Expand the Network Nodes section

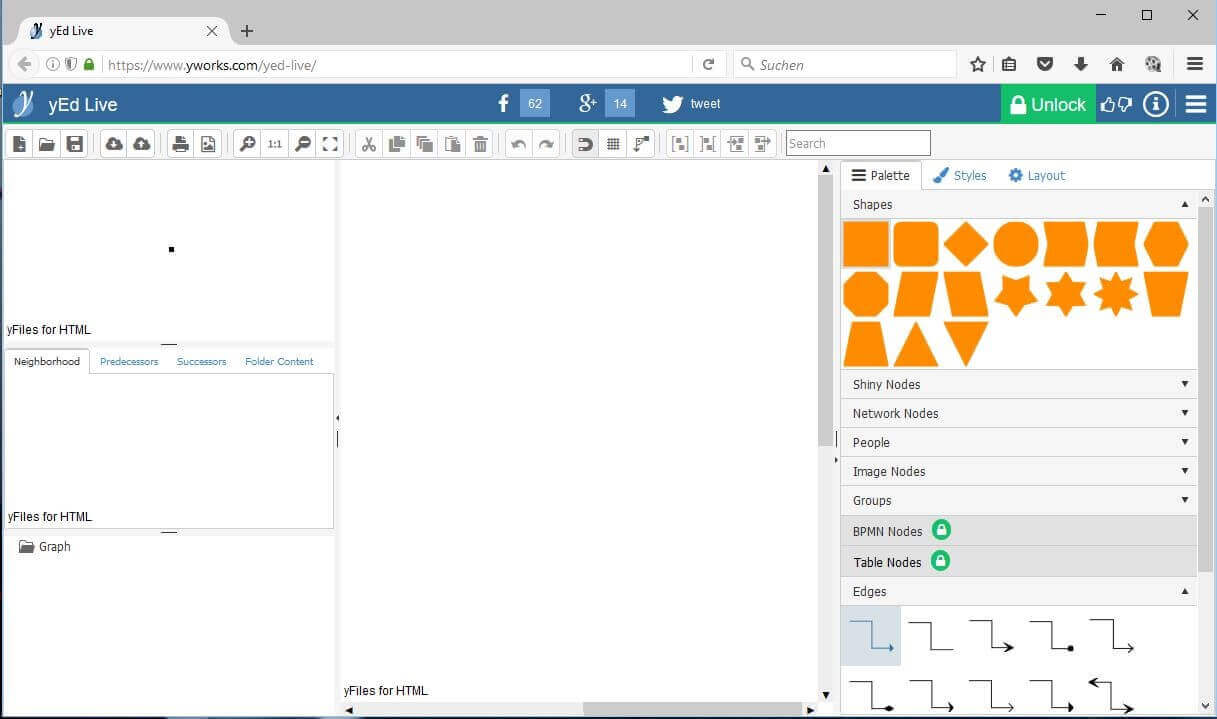coord(1018,413)
